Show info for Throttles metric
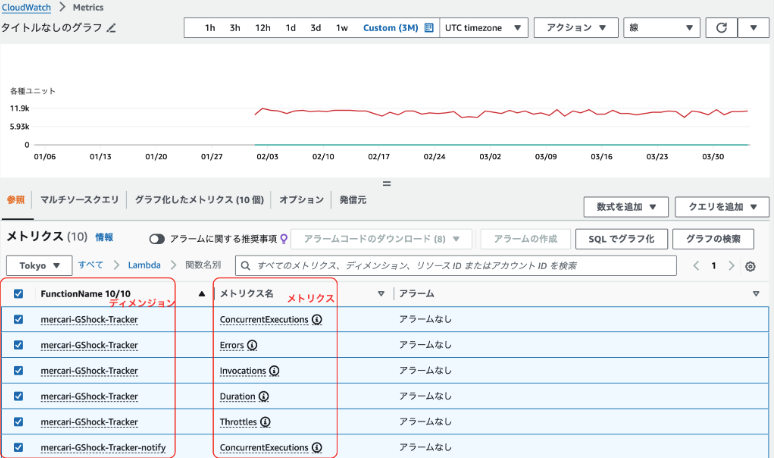 tap(265, 422)
